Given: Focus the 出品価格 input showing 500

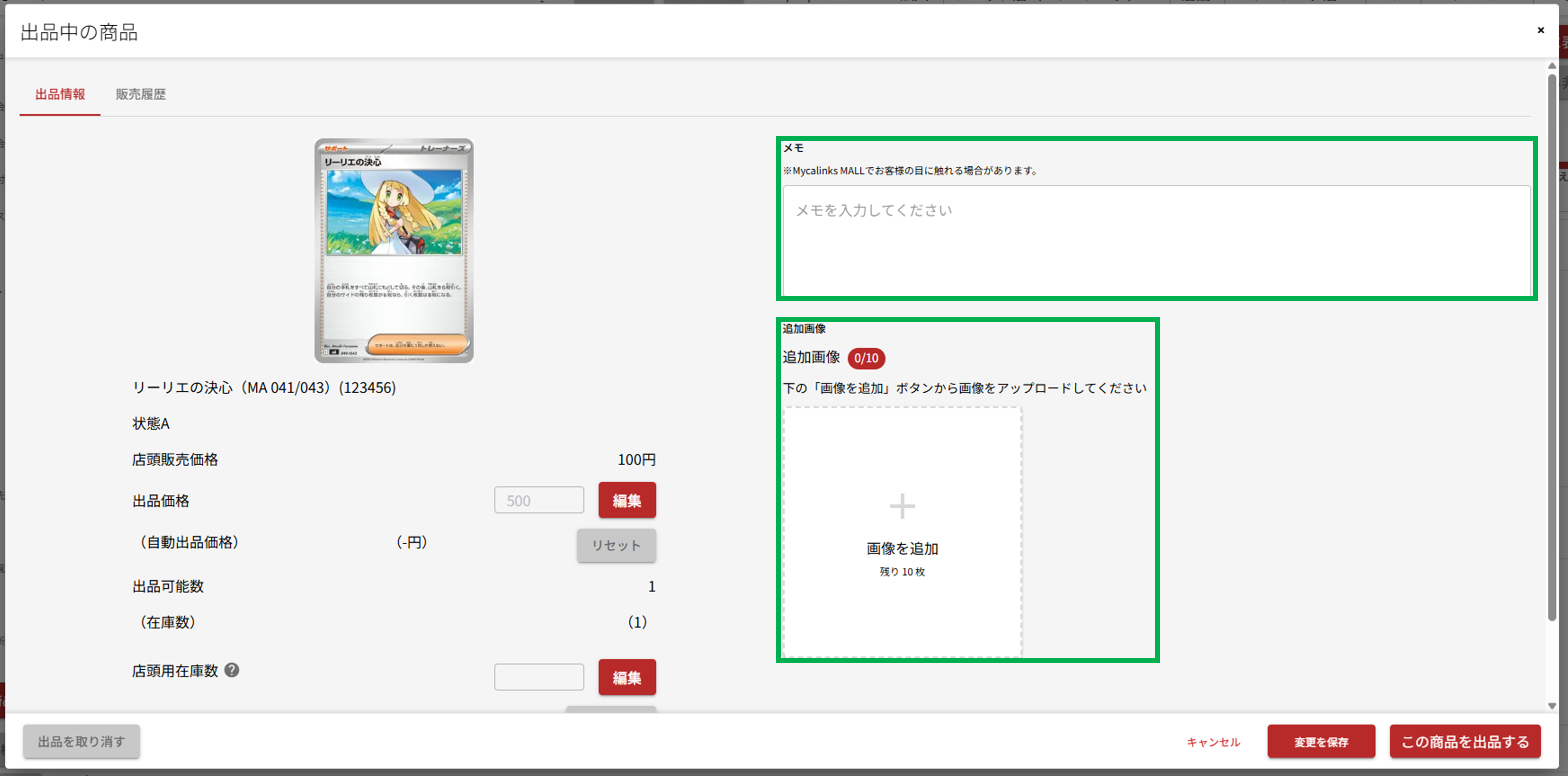Looking at the screenshot, I should coord(539,500).
